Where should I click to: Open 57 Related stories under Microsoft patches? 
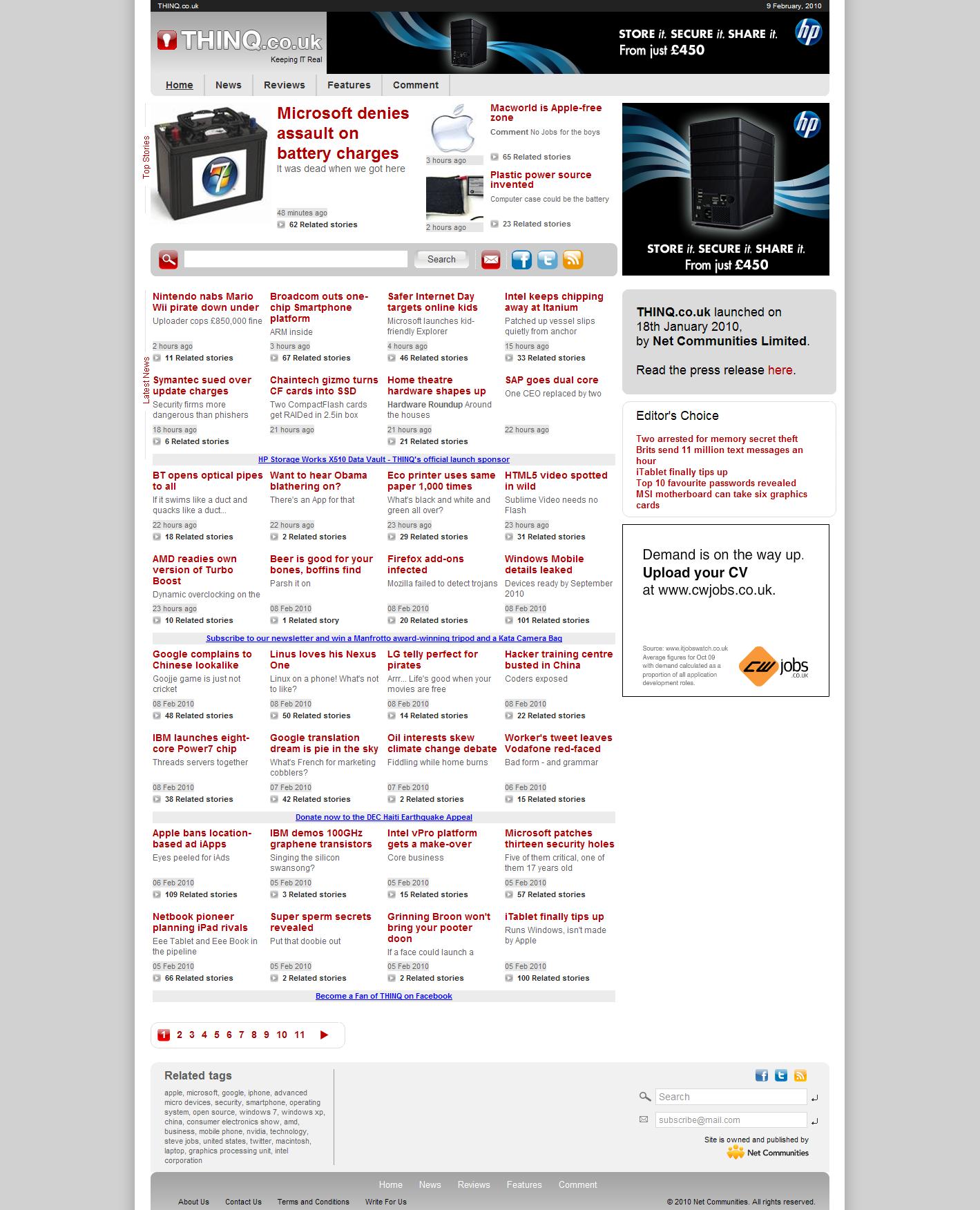point(551,894)
